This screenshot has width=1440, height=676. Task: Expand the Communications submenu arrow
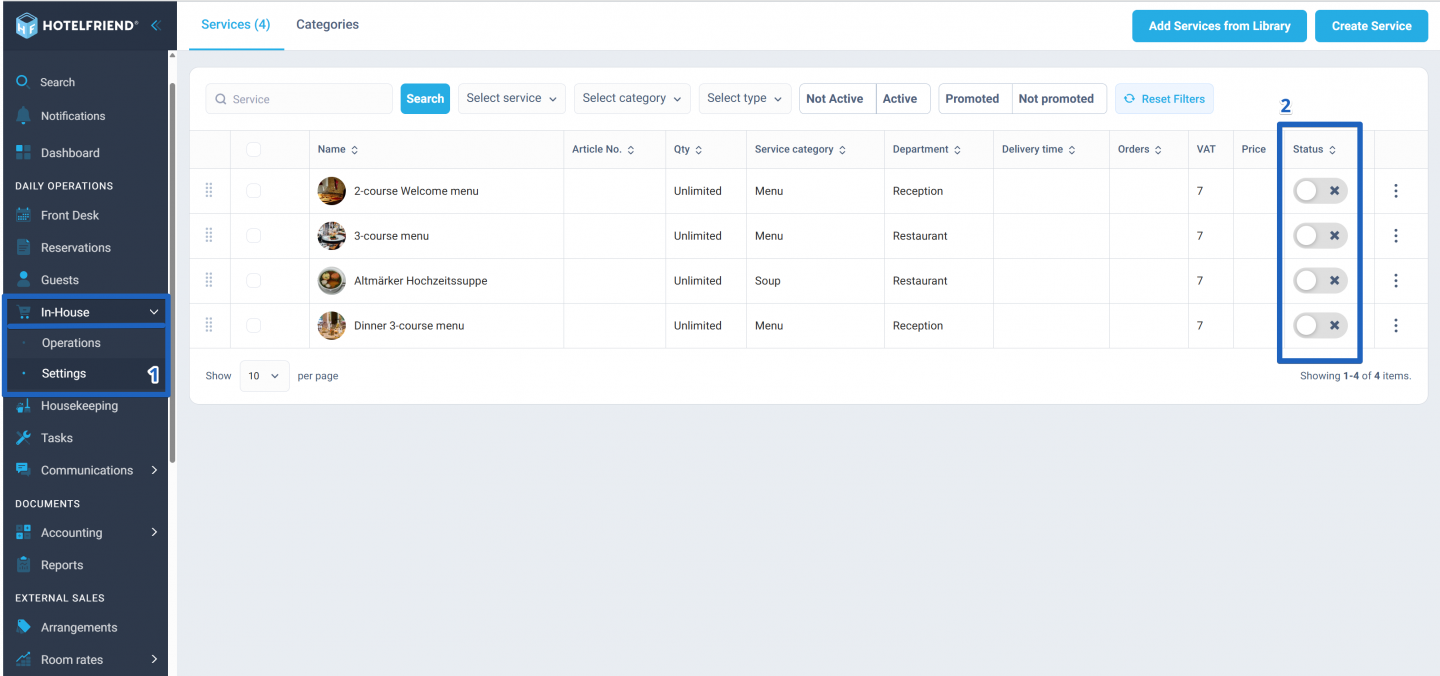(x=154, y=470)
